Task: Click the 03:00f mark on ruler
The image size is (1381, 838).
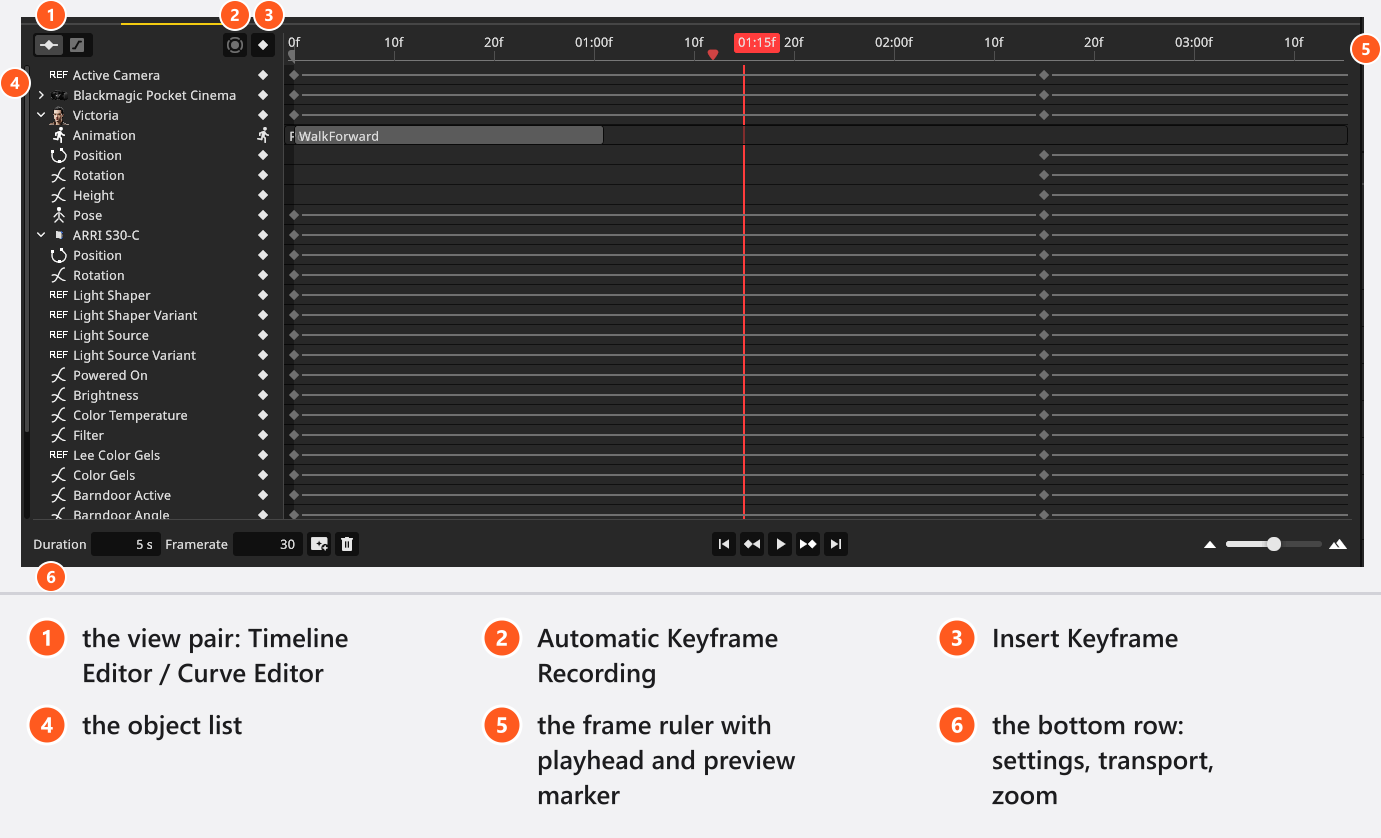Action: (1193, 42)
